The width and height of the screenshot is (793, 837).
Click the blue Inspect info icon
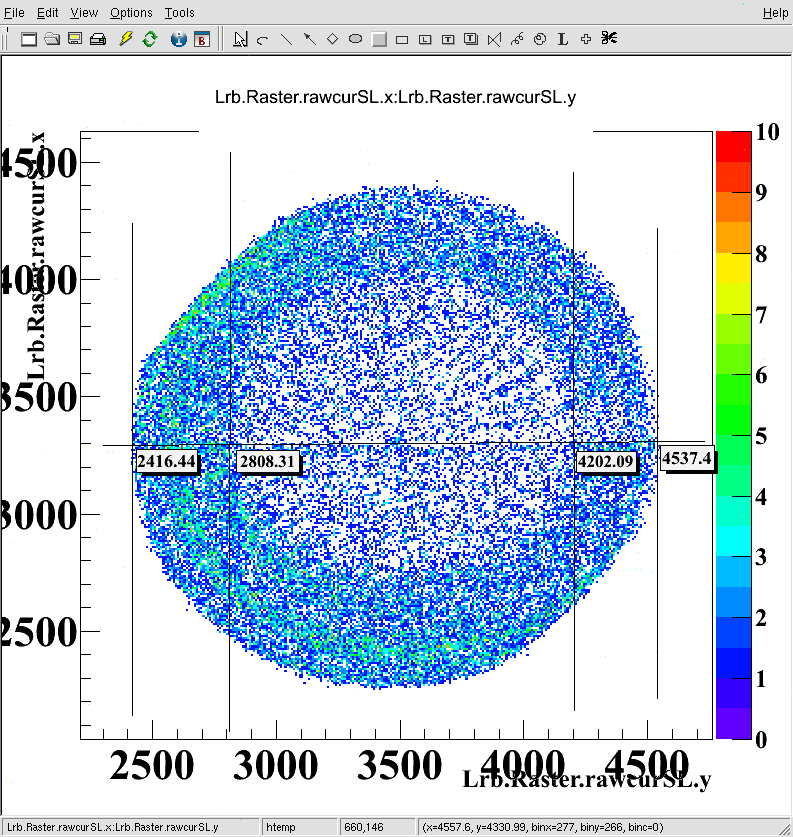click(179, 39)
